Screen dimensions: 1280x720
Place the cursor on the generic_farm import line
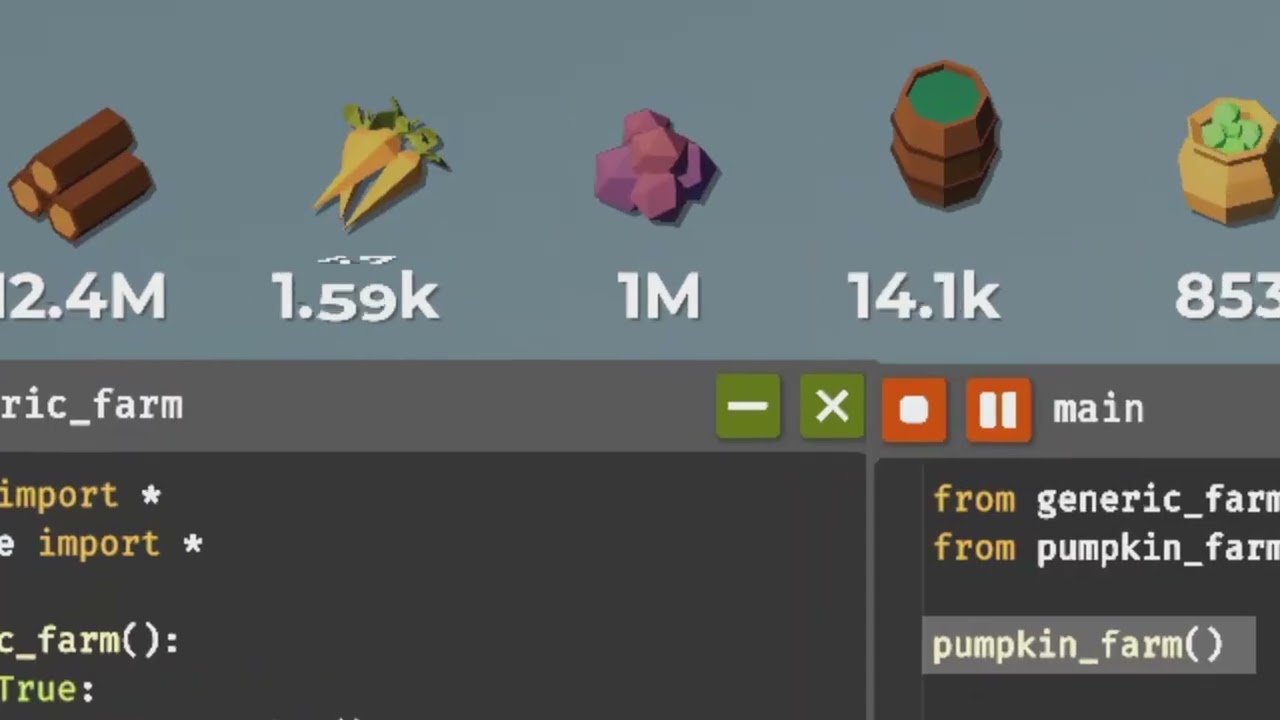pos(1106,499)
